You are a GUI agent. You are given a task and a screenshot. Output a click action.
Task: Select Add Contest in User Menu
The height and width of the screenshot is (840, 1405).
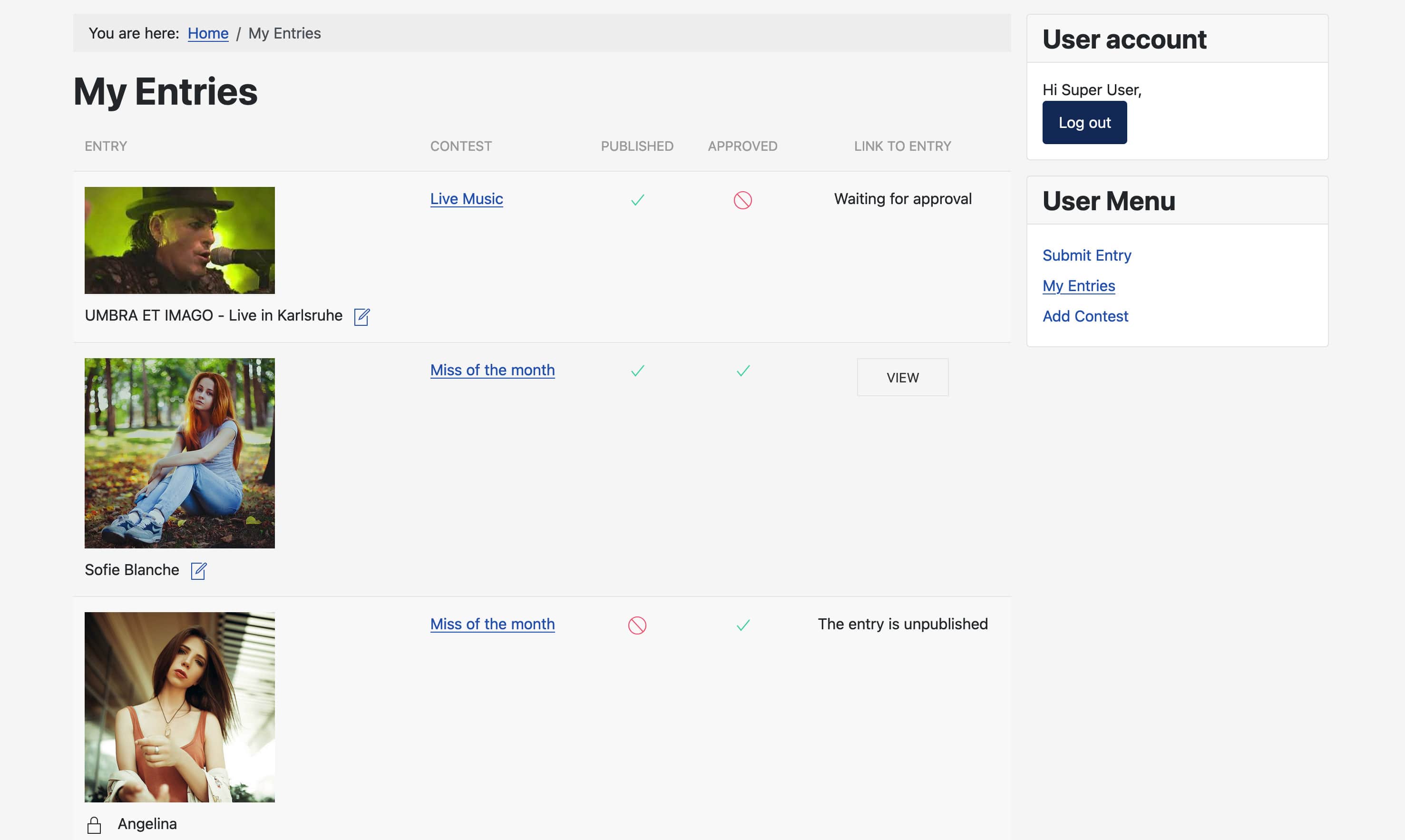pyautogui.click(x=1085, y=316)
